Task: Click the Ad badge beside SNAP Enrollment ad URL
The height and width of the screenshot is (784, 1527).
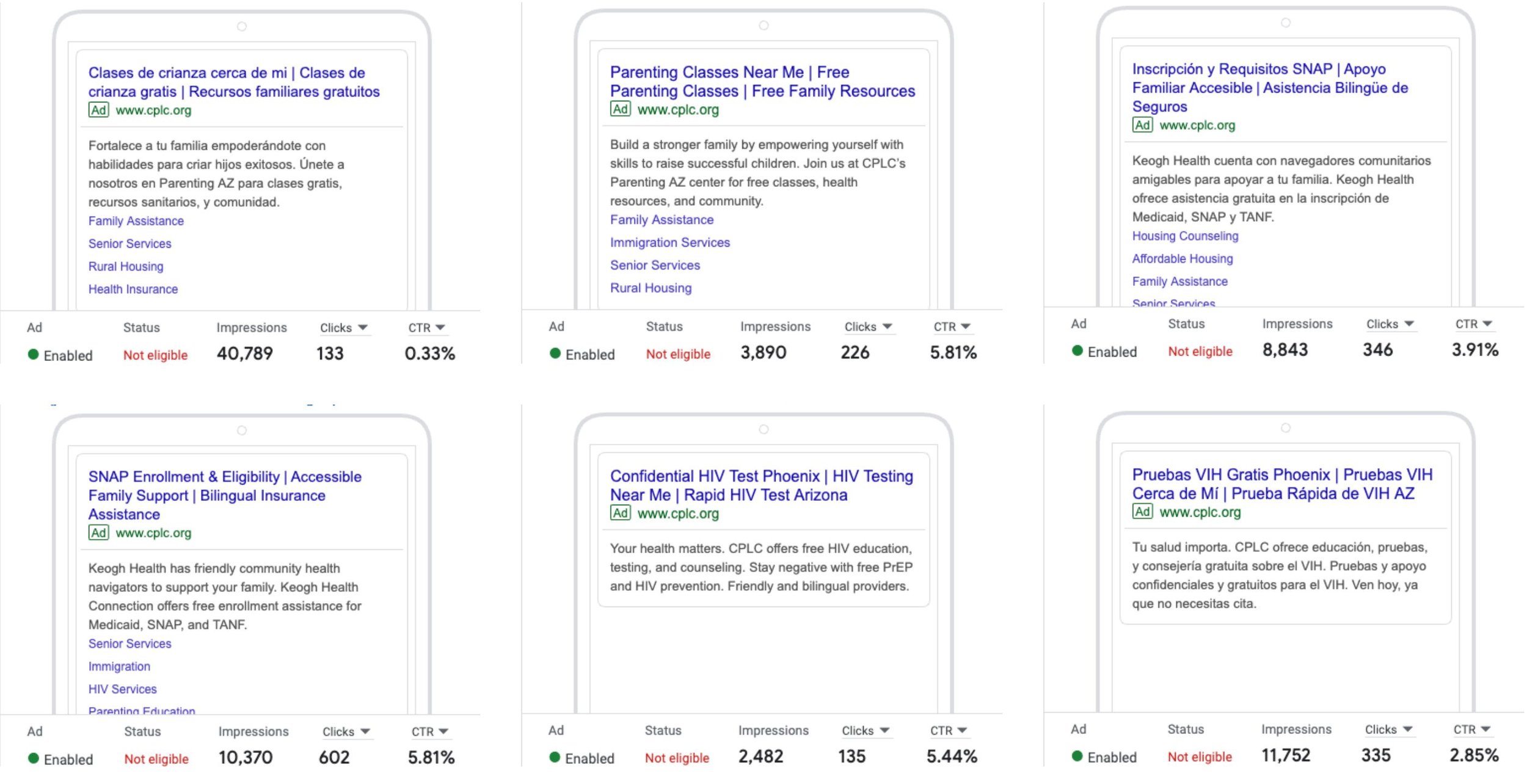Action: click(98, 532)
